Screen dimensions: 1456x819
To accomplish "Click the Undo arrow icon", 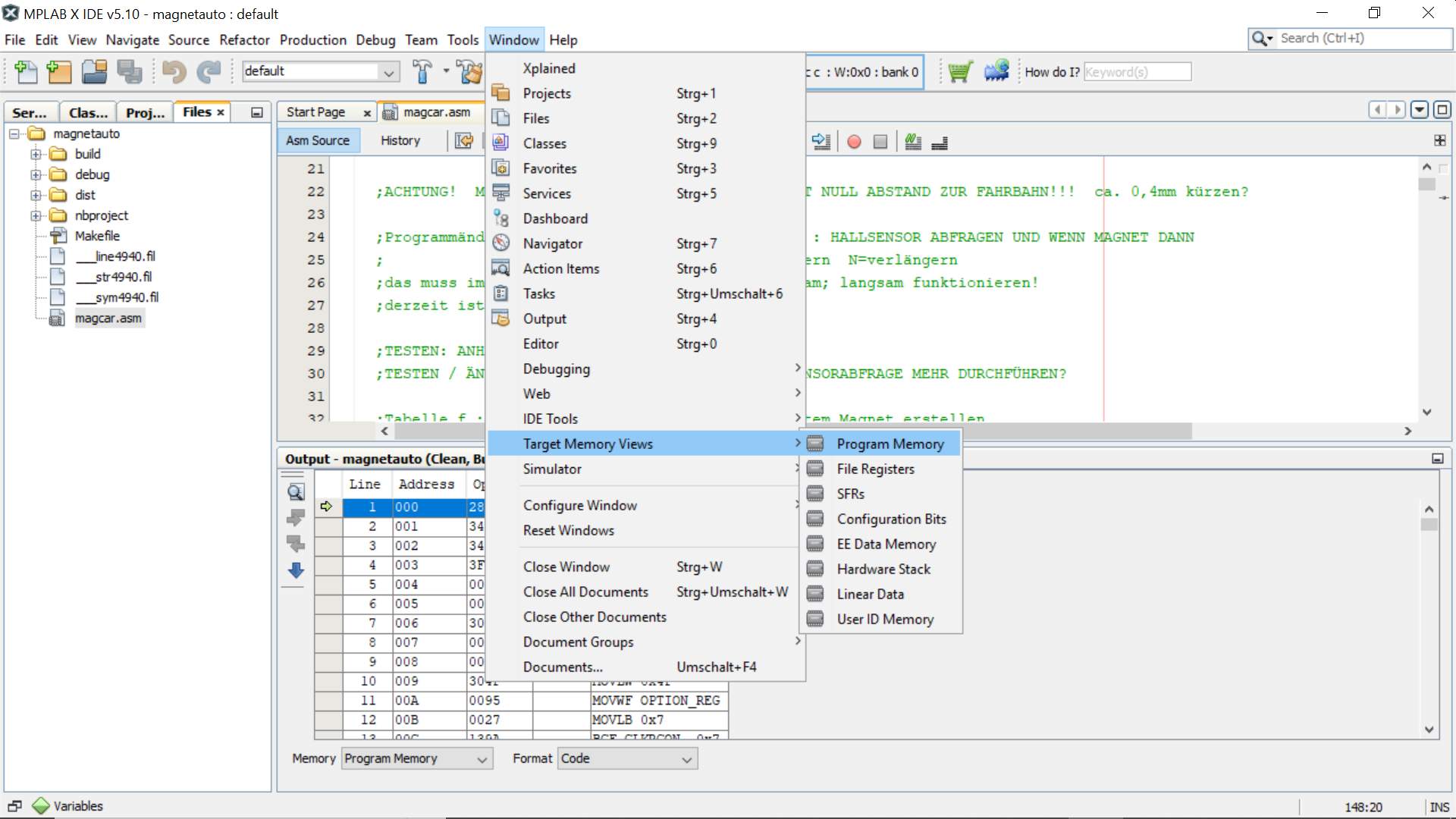I will 174,72.
